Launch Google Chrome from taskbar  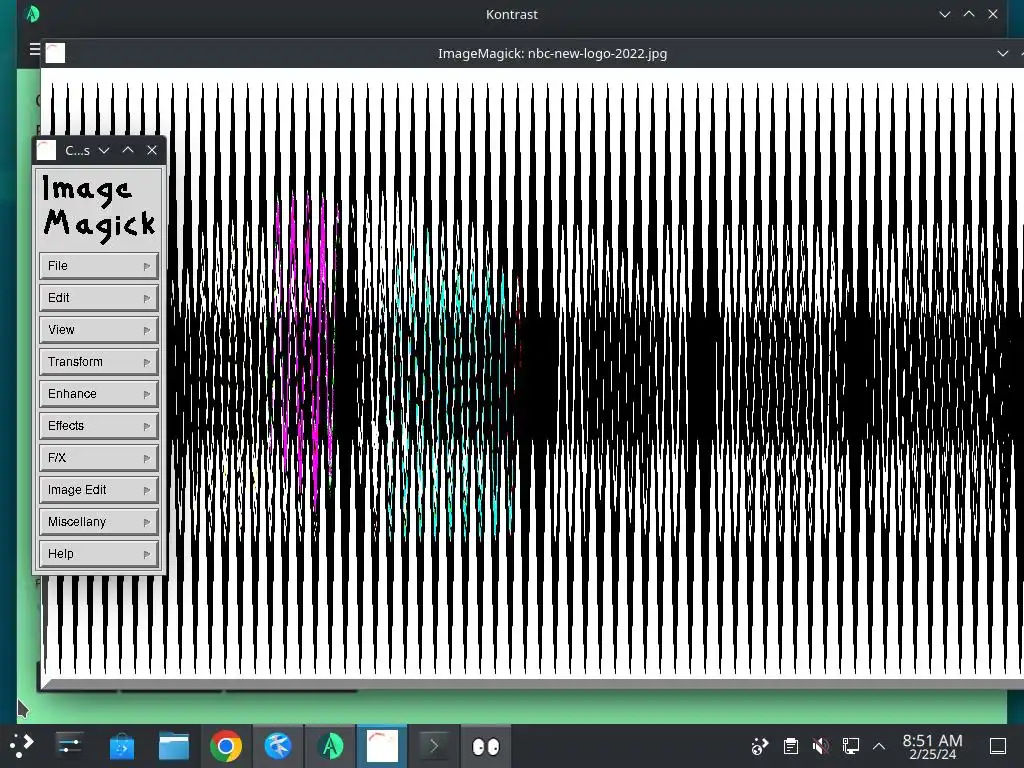(x=226, y=746)
